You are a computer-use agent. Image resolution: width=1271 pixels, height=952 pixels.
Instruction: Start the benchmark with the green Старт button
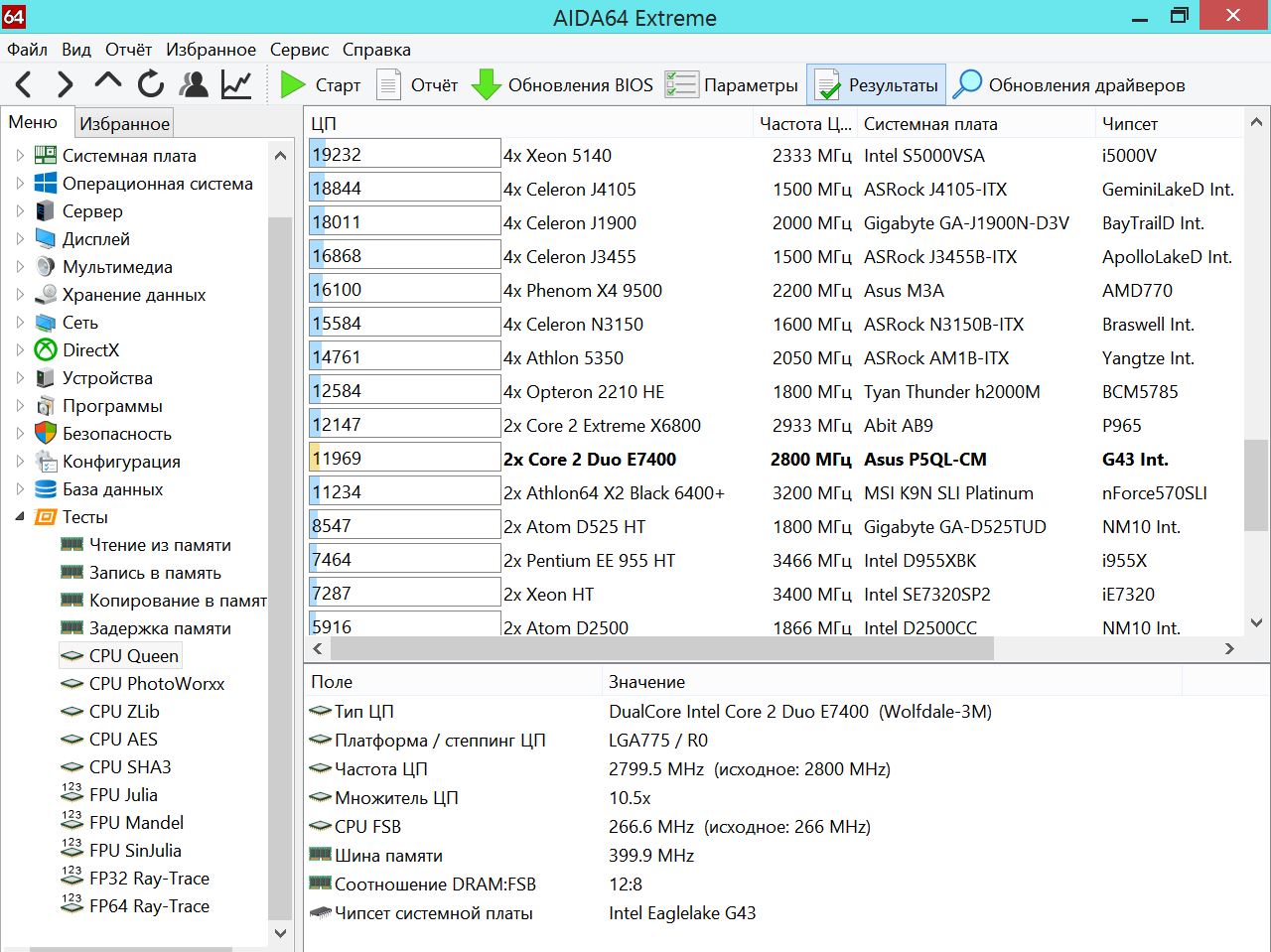click(x=320, y=85)
